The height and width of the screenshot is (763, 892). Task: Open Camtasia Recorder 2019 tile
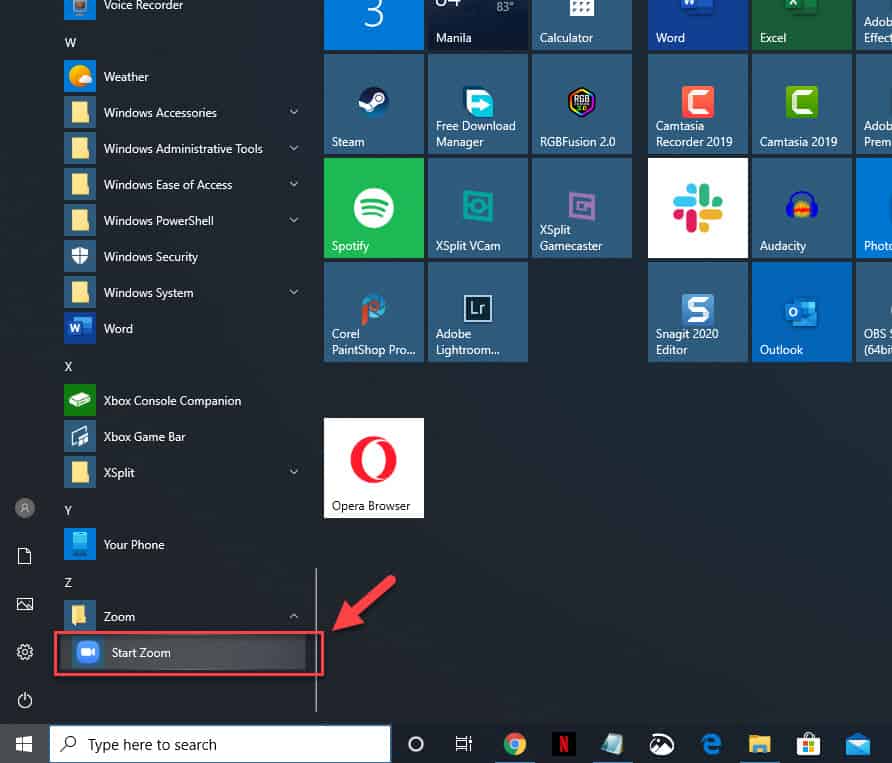698,104
